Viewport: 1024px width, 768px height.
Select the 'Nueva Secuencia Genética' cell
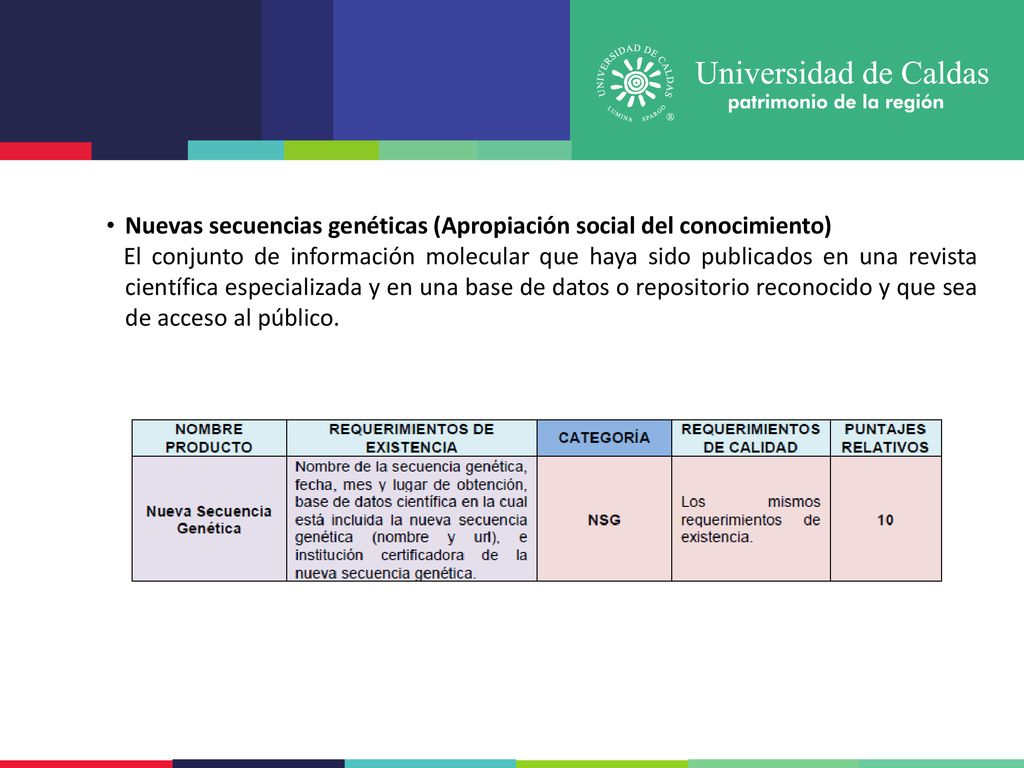[x=209, y=519]
